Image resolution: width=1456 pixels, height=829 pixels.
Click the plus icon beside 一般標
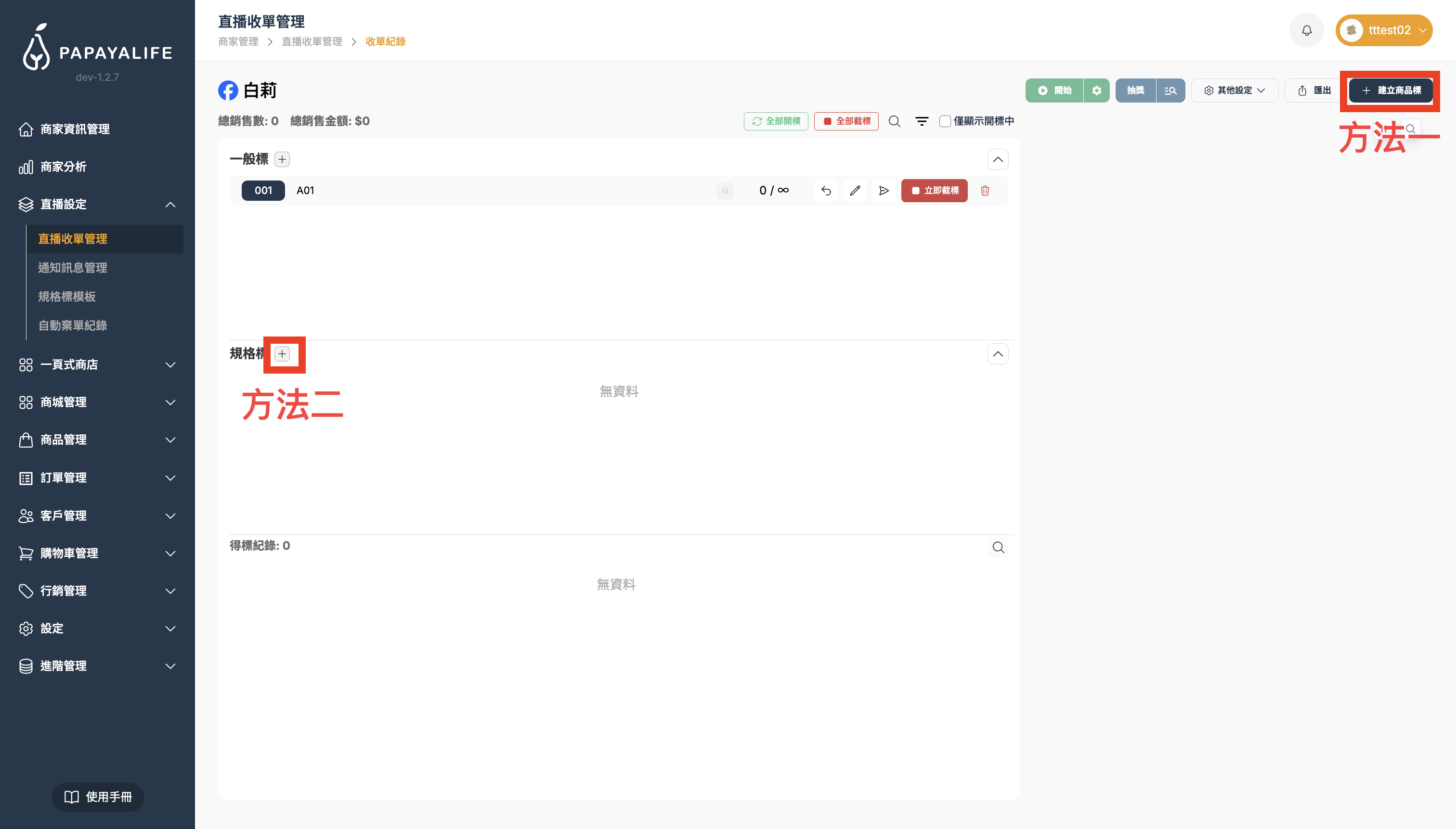(x=282, y=159)
